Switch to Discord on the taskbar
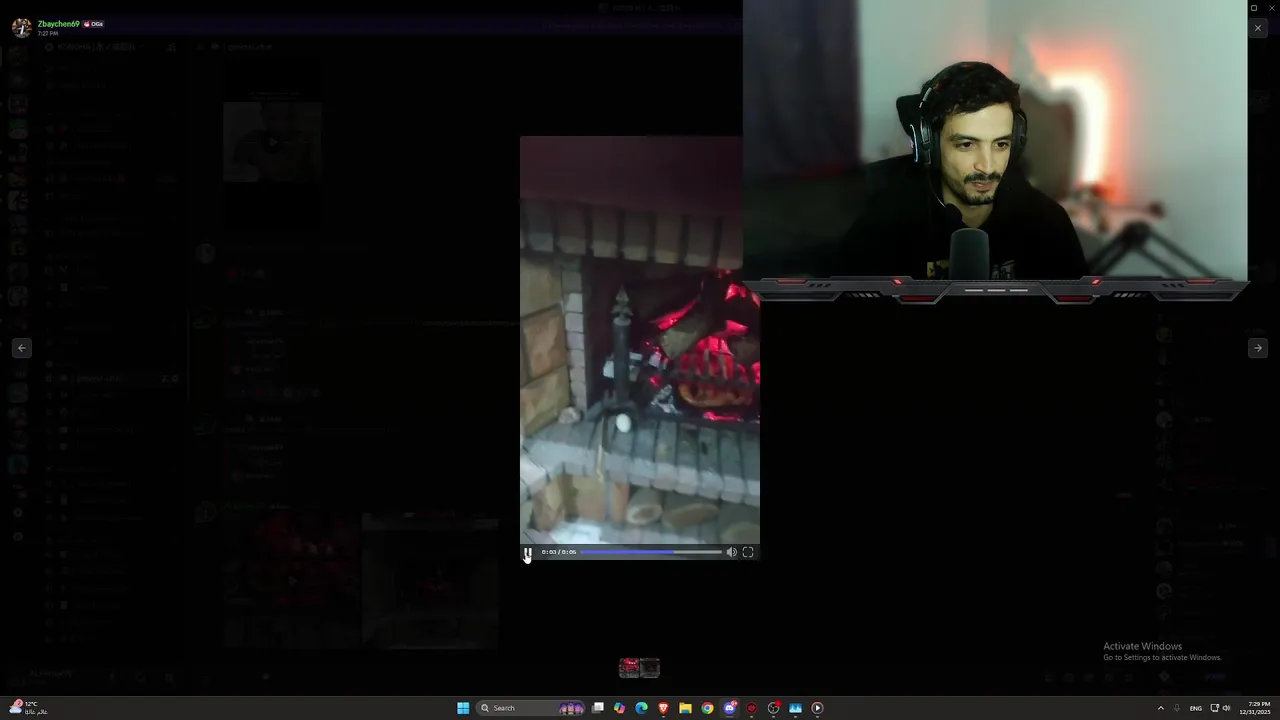This screenshot has height=720, width=1280. click(x=730, y=708)
